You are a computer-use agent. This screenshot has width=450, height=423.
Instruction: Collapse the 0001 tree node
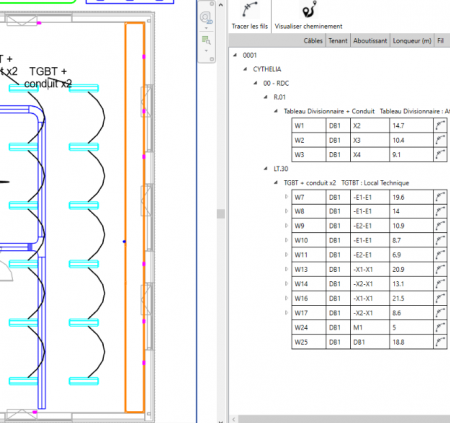pyautogui.click(x=235, y=55)
